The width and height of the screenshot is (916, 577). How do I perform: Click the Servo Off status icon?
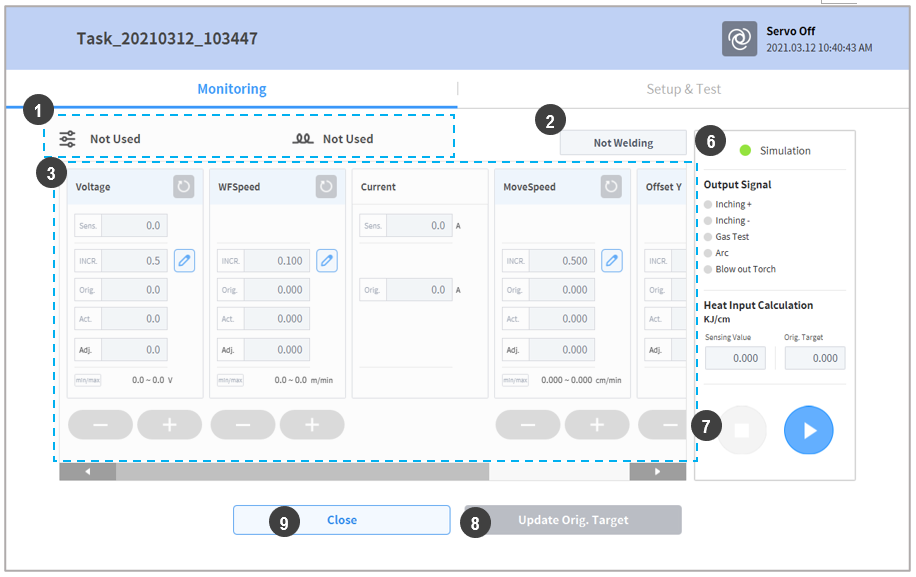point(740,39)
